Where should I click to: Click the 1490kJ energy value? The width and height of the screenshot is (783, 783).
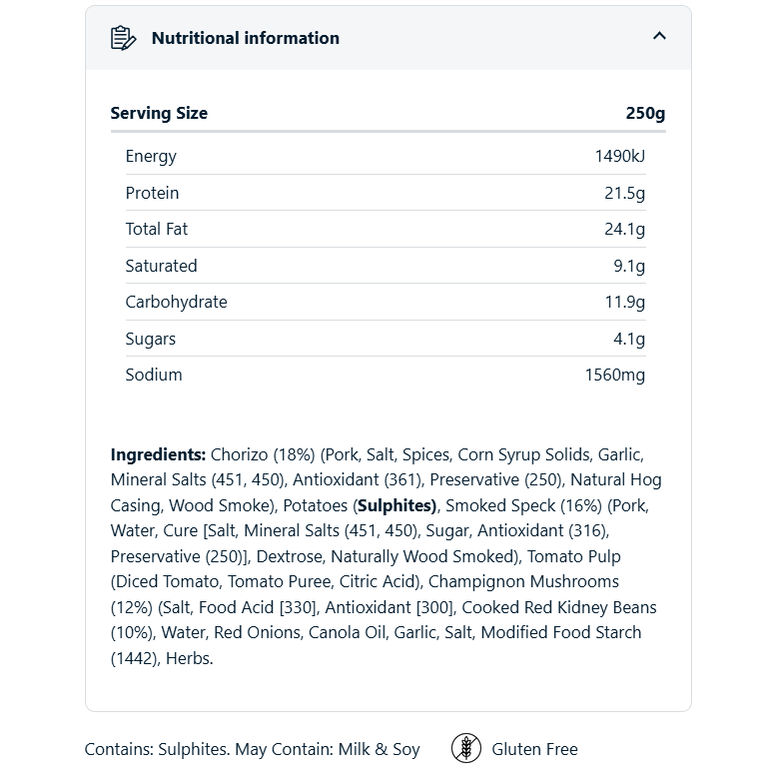pos(620,156)
